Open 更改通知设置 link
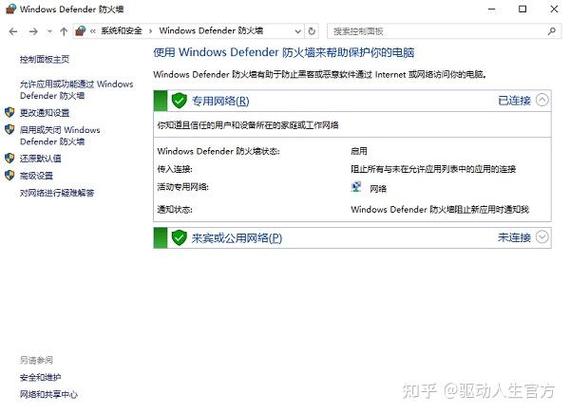The image size is (570, 414). pos(44,113)
